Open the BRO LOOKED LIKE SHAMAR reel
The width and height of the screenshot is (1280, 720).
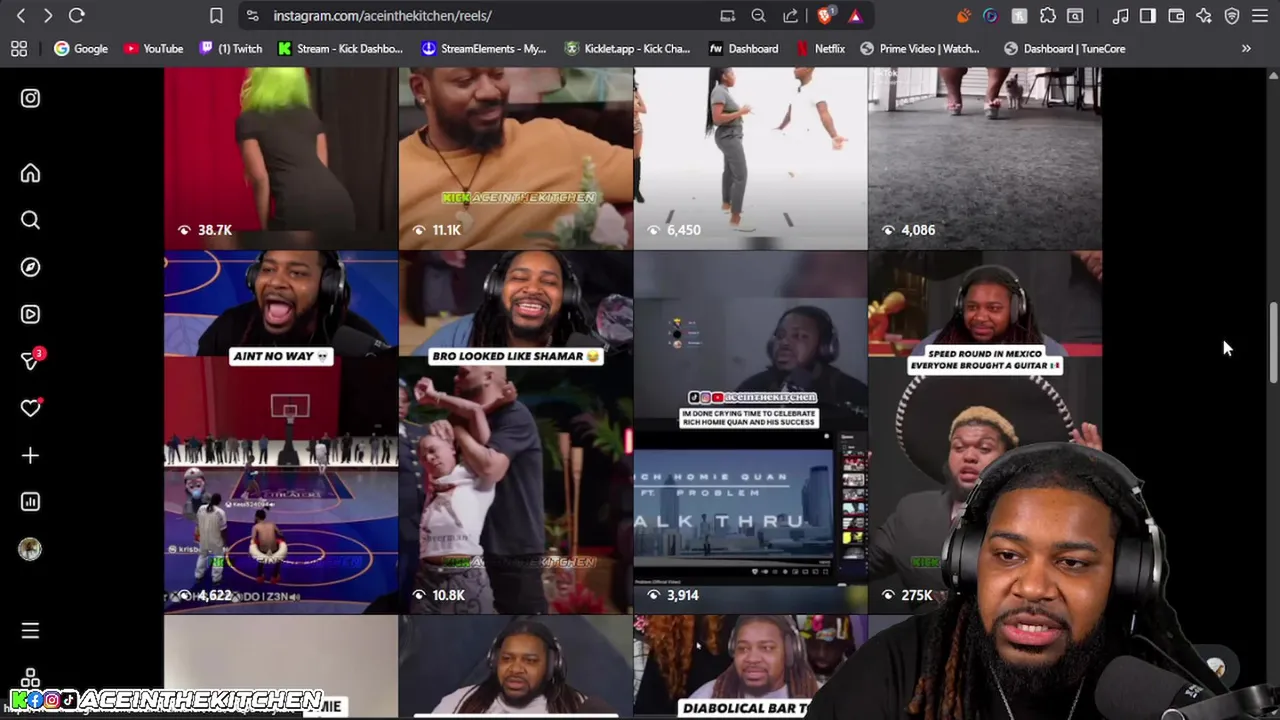click(x=515, y=432)
